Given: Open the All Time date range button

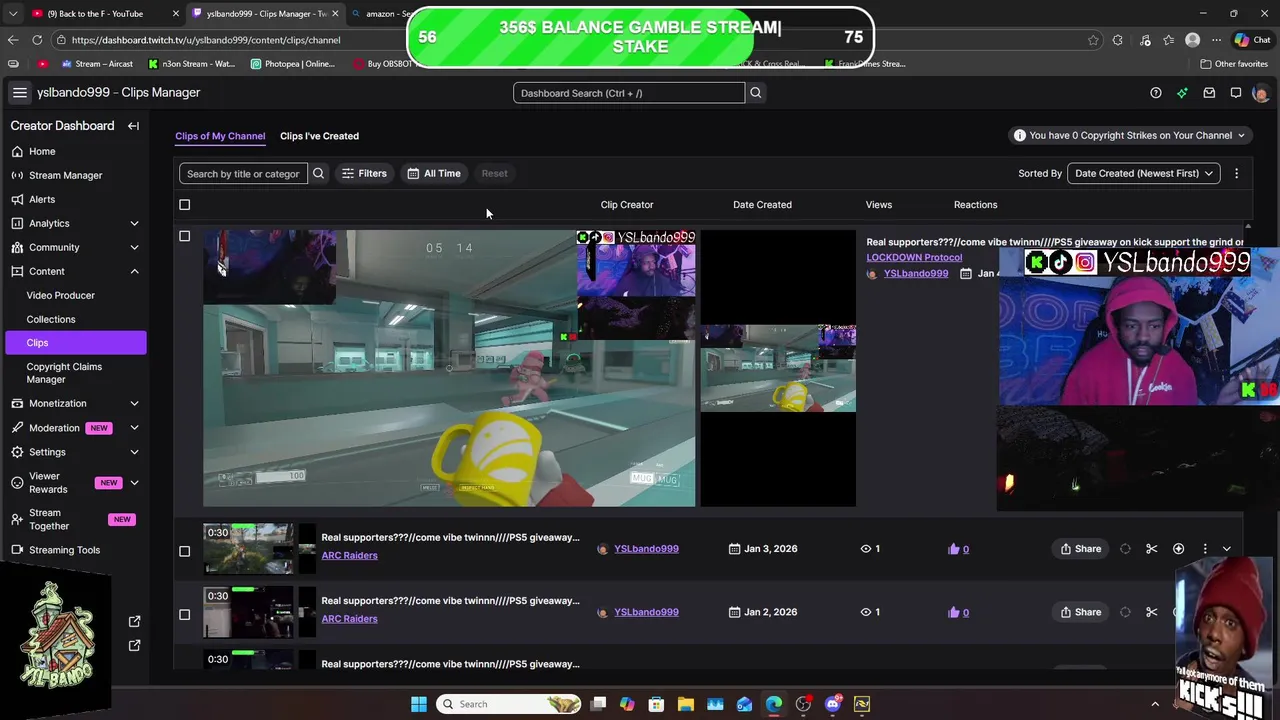Looking at the screenshot, I should [x=434, y=173].
